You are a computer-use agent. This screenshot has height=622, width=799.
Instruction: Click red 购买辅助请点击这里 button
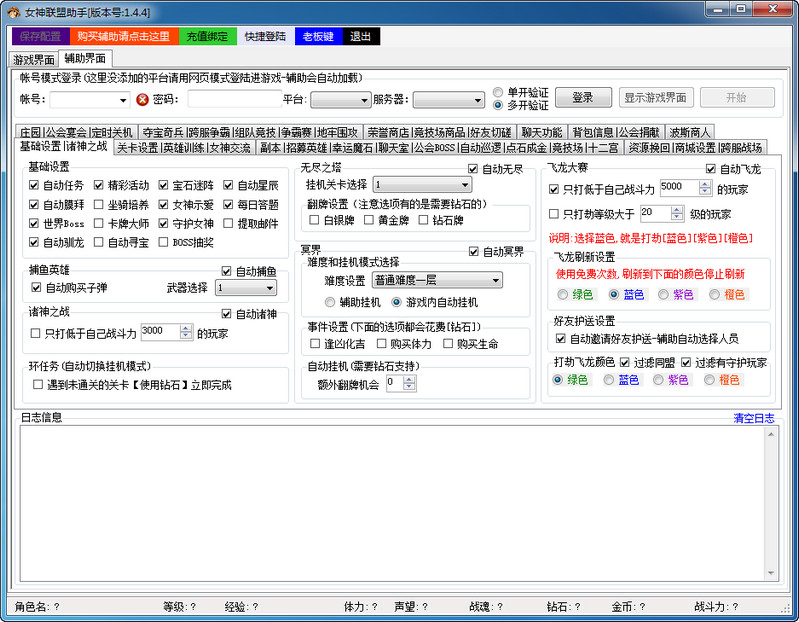point(122,36)
